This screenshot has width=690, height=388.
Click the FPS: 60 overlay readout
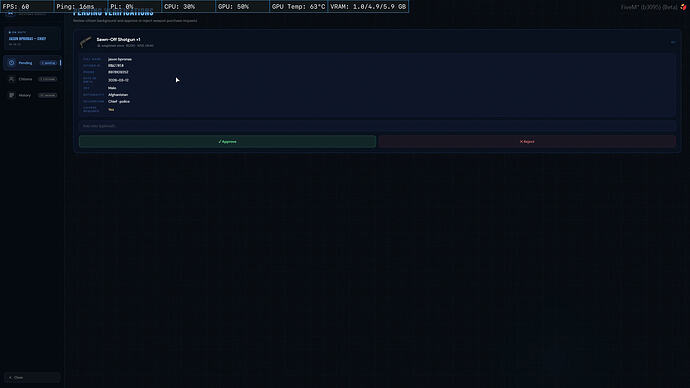(27, 7)
